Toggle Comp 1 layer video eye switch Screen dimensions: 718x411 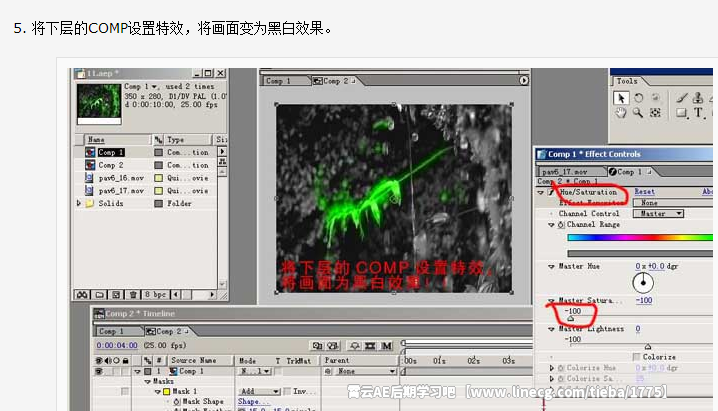[99, 372]
